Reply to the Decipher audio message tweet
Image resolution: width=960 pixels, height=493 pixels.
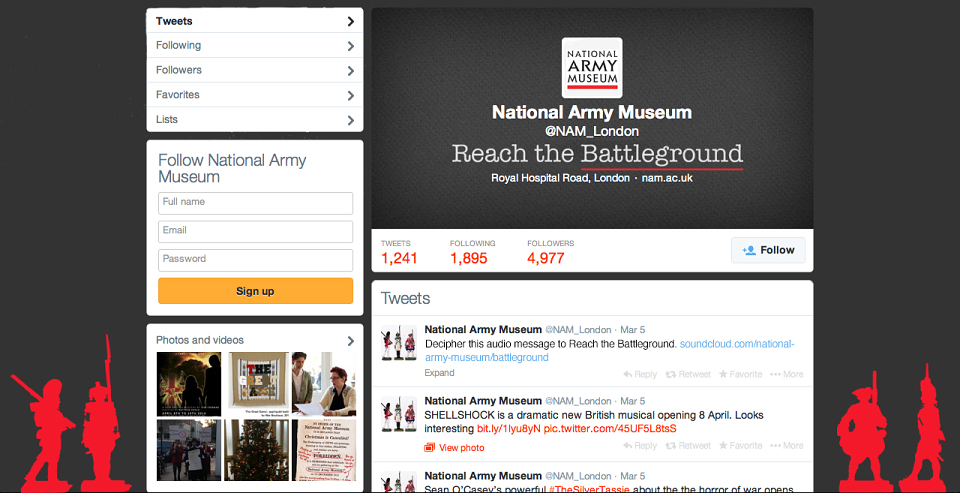click(x=640, y=374)
